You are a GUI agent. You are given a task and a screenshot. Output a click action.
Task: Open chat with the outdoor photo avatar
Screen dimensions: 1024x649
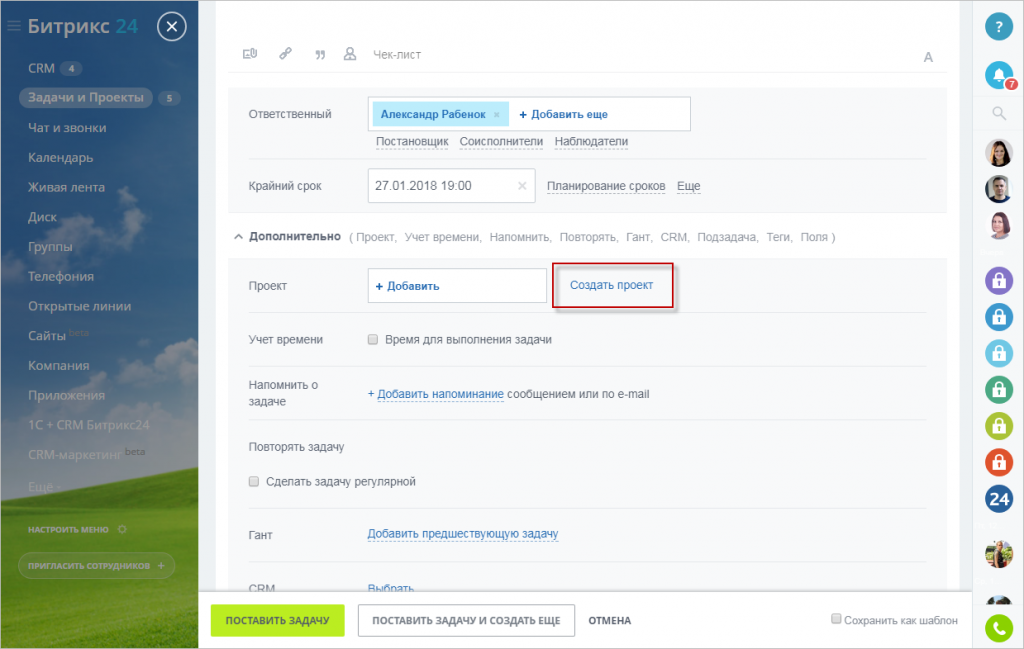tap(999, 554)
